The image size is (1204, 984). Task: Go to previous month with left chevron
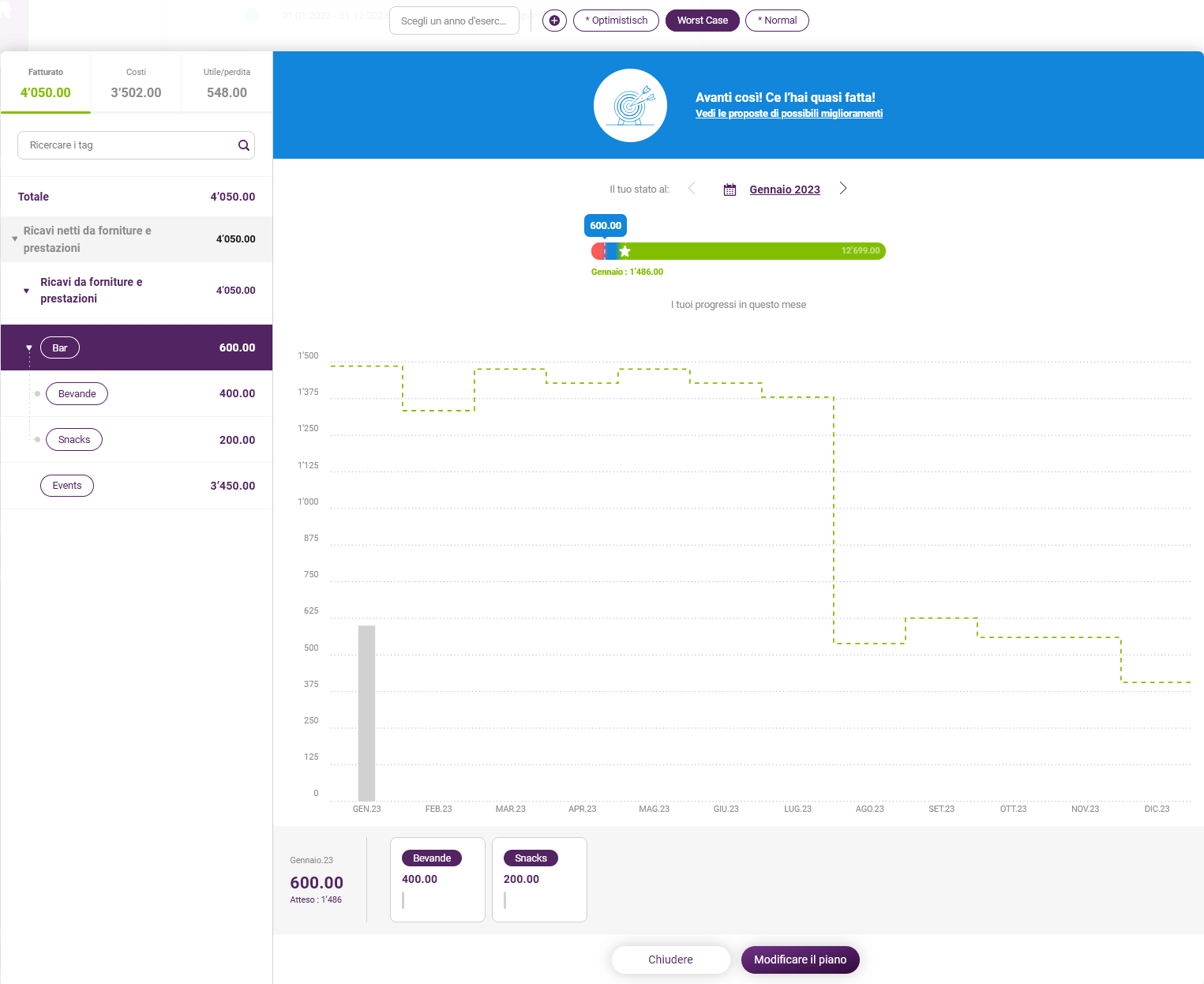tap(692, 188)
